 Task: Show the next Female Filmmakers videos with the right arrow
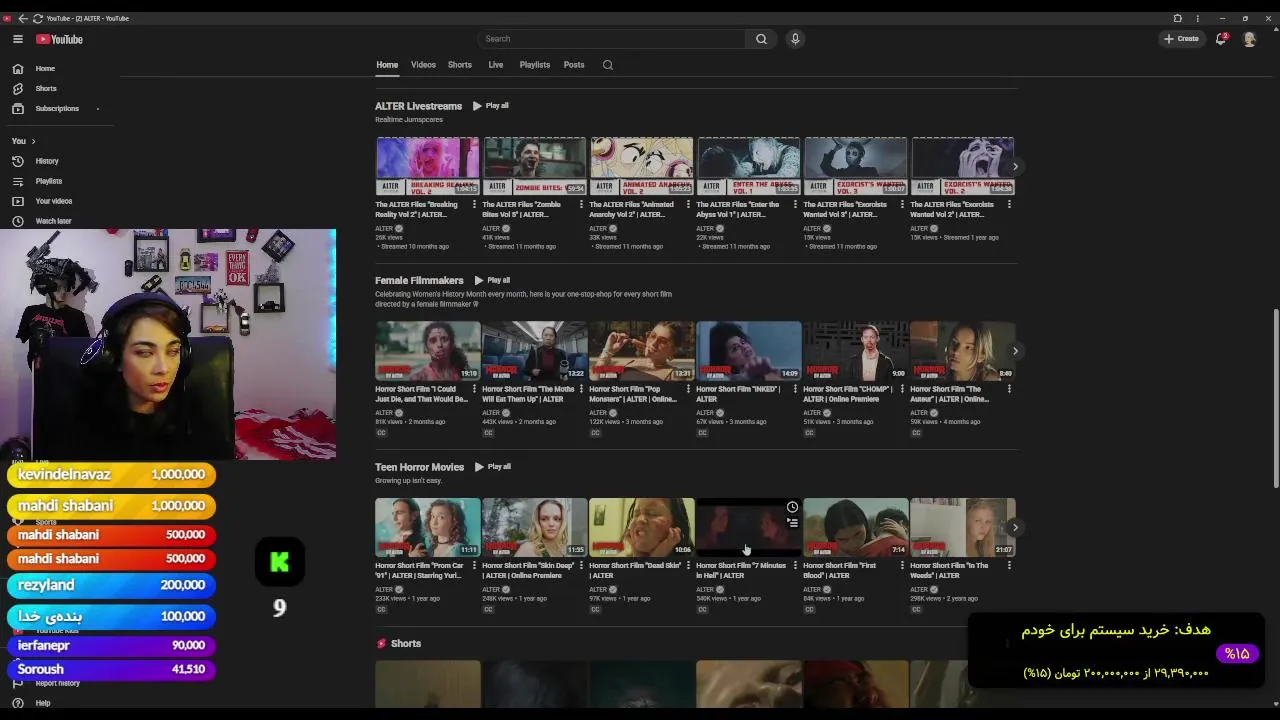click(x=1015, y=351)
